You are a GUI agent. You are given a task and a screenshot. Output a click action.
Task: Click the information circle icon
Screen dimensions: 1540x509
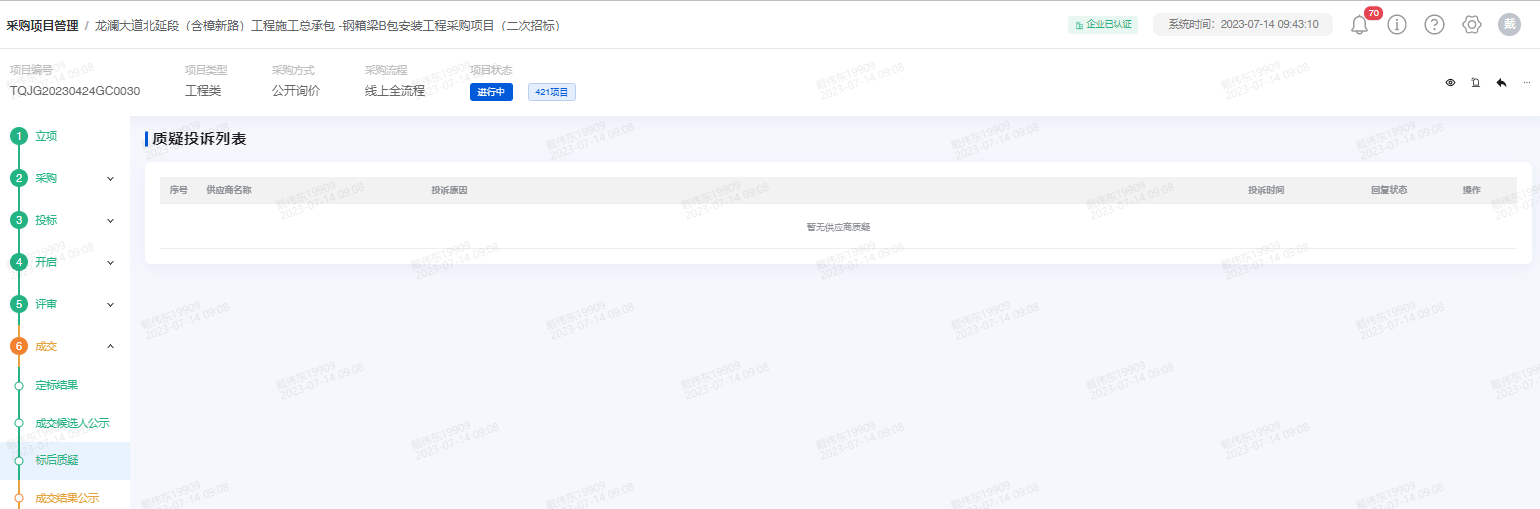point(1397,25)
